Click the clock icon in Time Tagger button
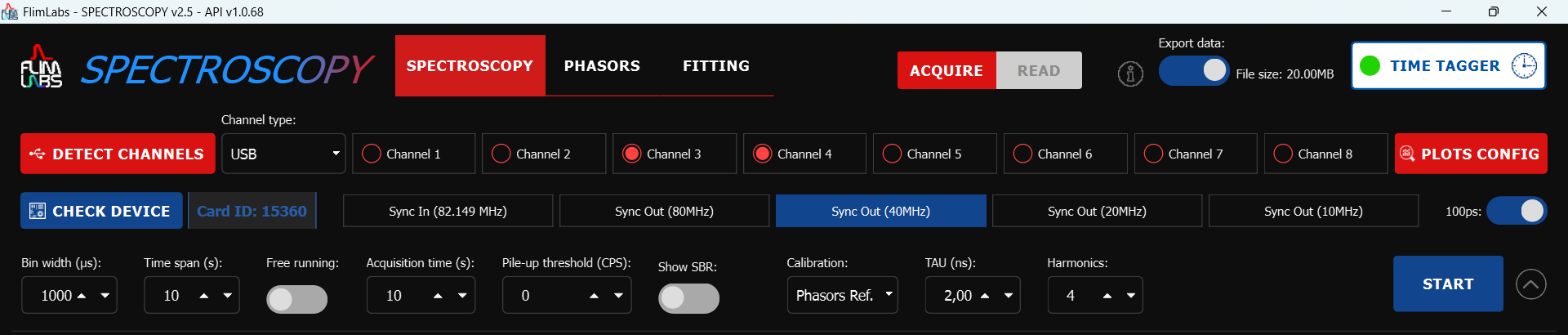 [1524, 65]
